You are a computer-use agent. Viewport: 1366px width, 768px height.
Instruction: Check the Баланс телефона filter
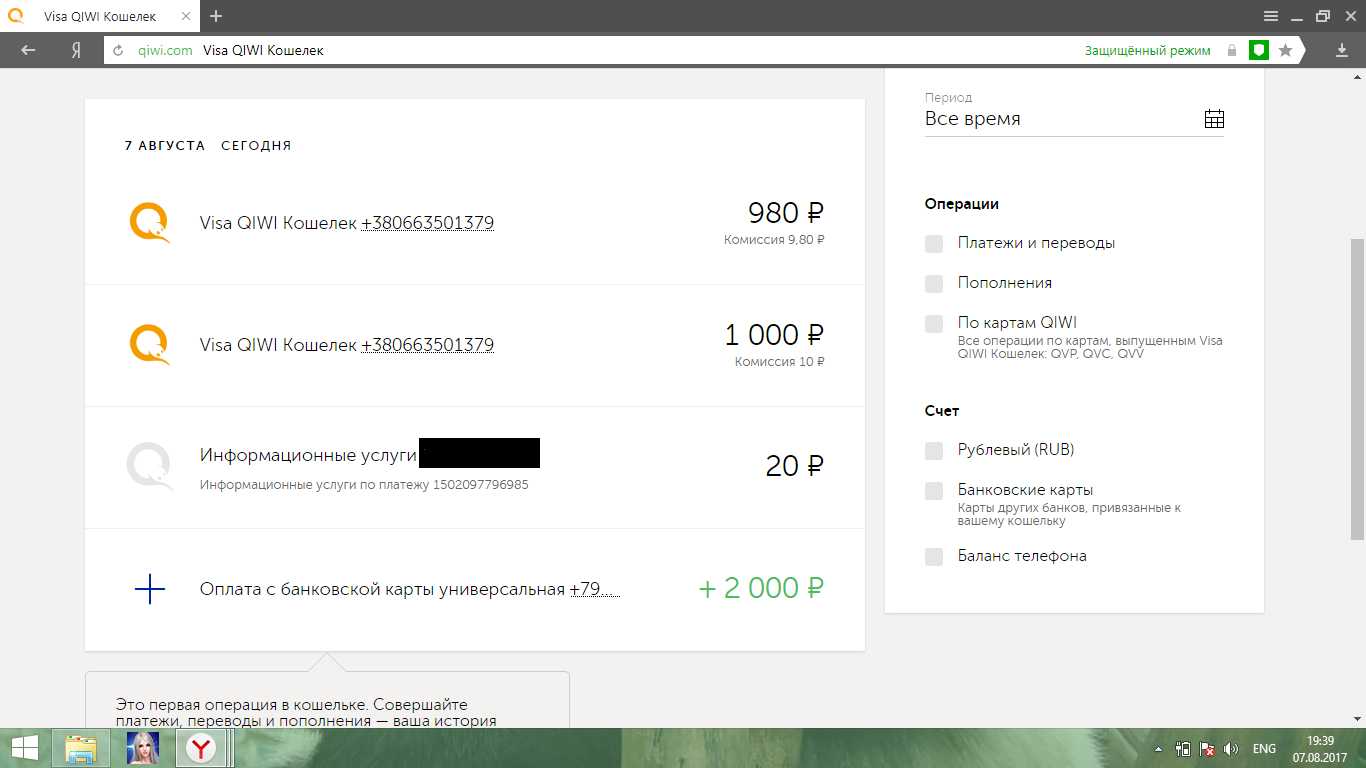pyautogui.click(x=934, y=557)
